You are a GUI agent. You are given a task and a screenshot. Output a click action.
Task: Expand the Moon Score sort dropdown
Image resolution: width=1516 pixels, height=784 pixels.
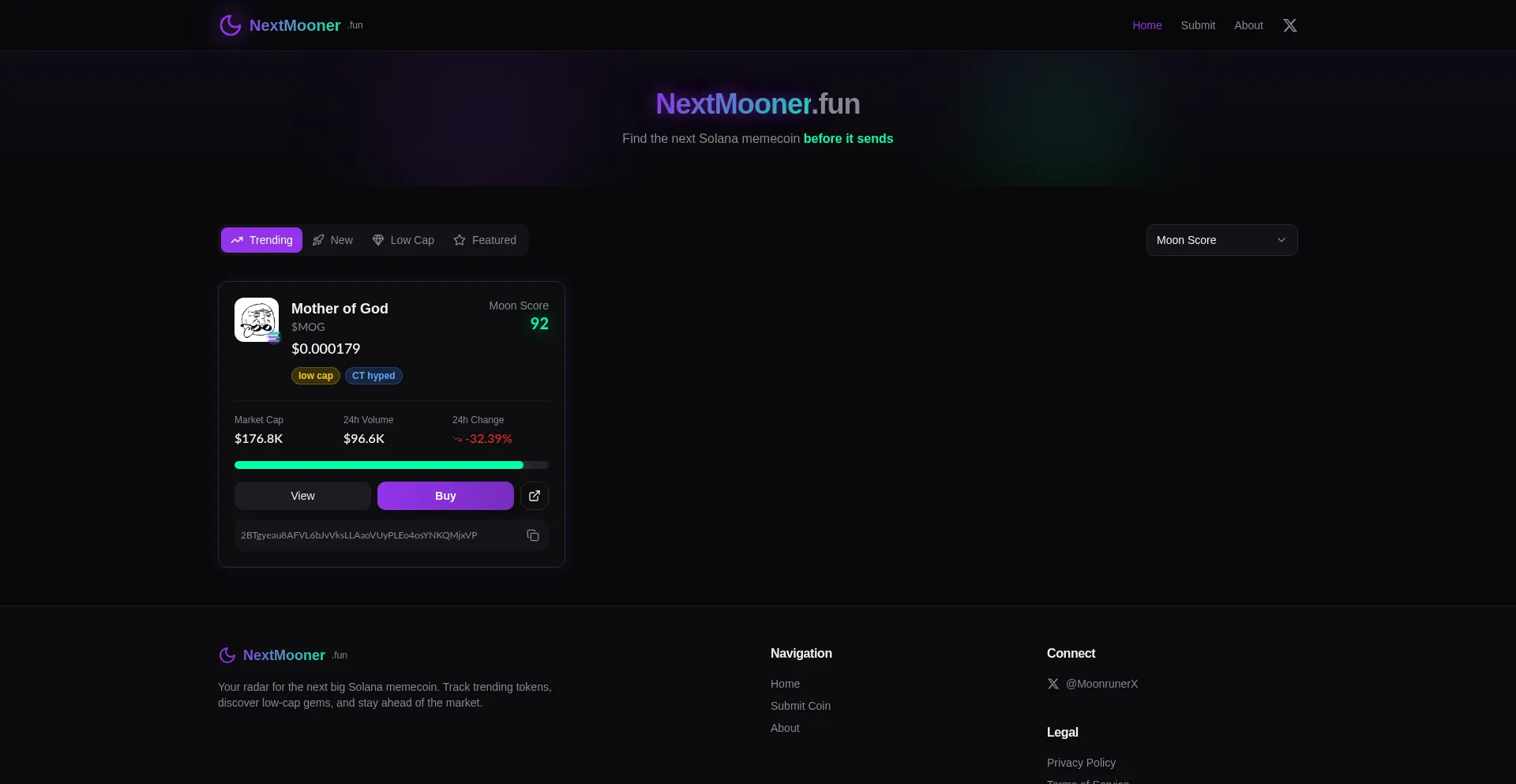(1221, 240)
